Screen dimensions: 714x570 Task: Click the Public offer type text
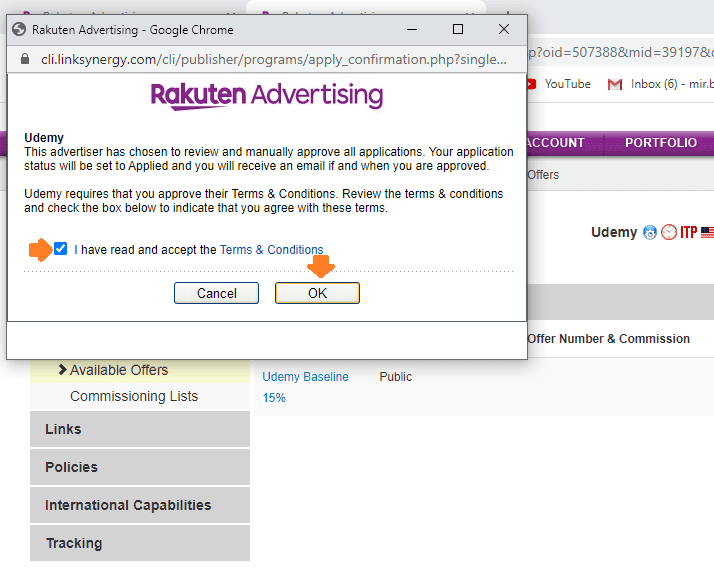pyautogui.click(x=395, y=377)
